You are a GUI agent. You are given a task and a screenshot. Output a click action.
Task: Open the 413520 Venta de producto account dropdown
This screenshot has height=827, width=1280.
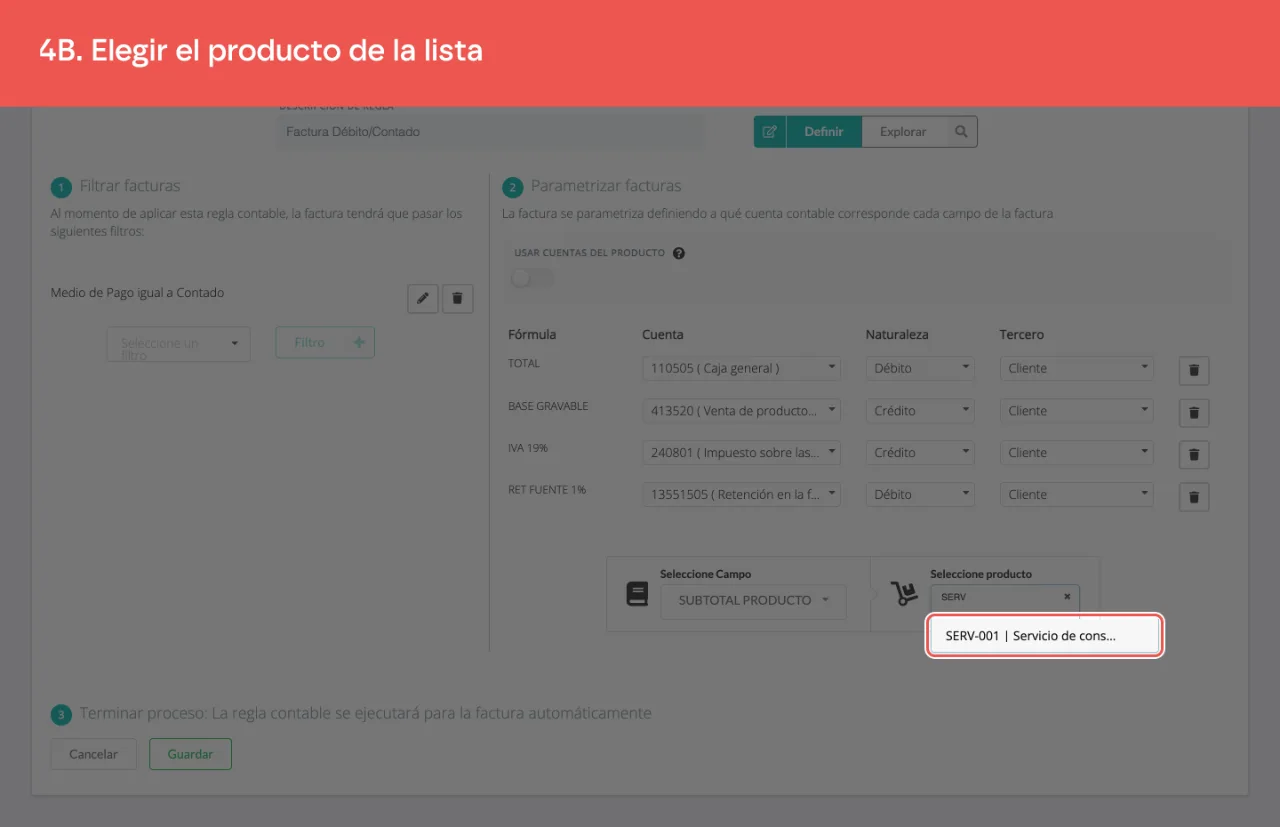click(742, 410)
